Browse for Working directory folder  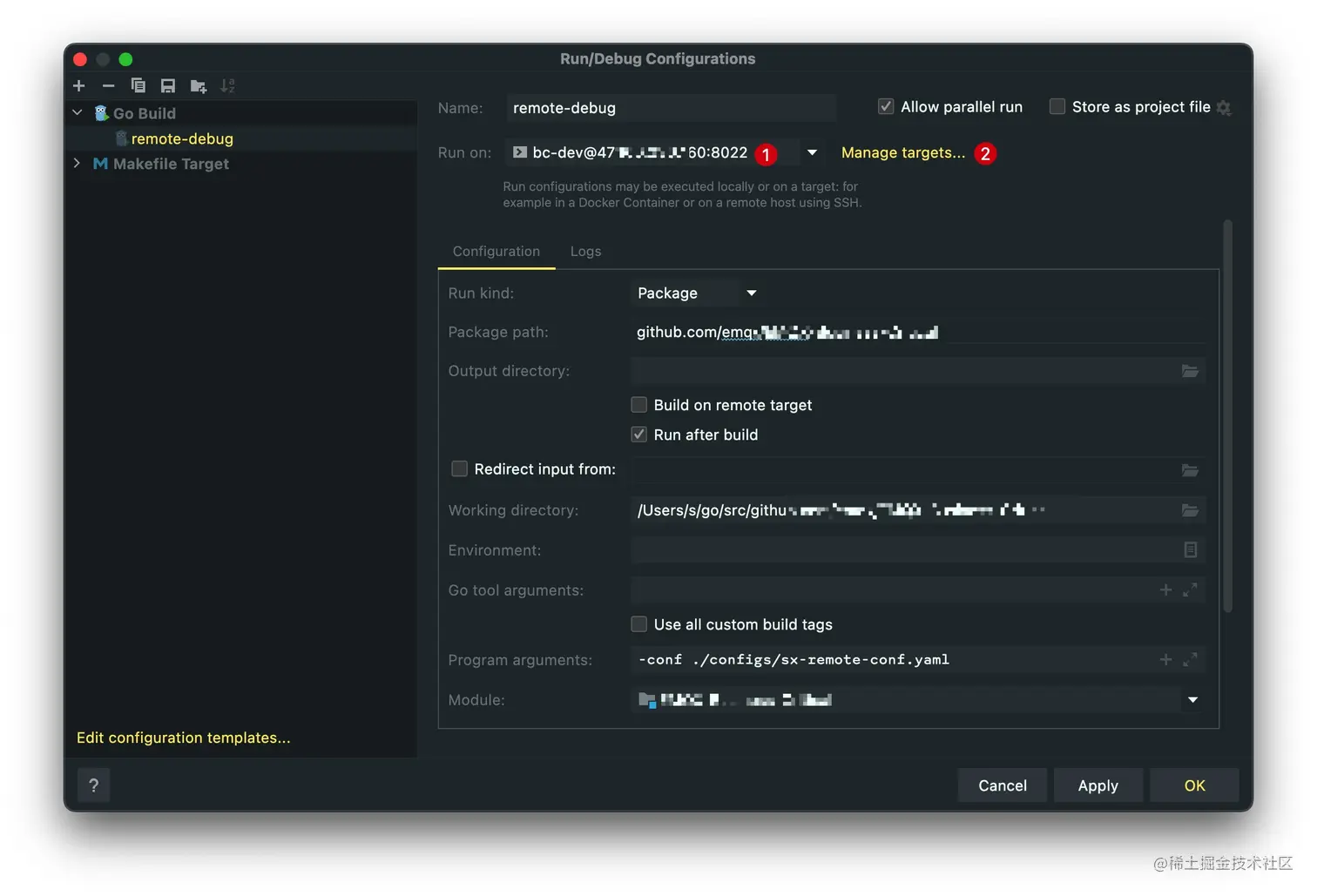tap(1190, 510)
